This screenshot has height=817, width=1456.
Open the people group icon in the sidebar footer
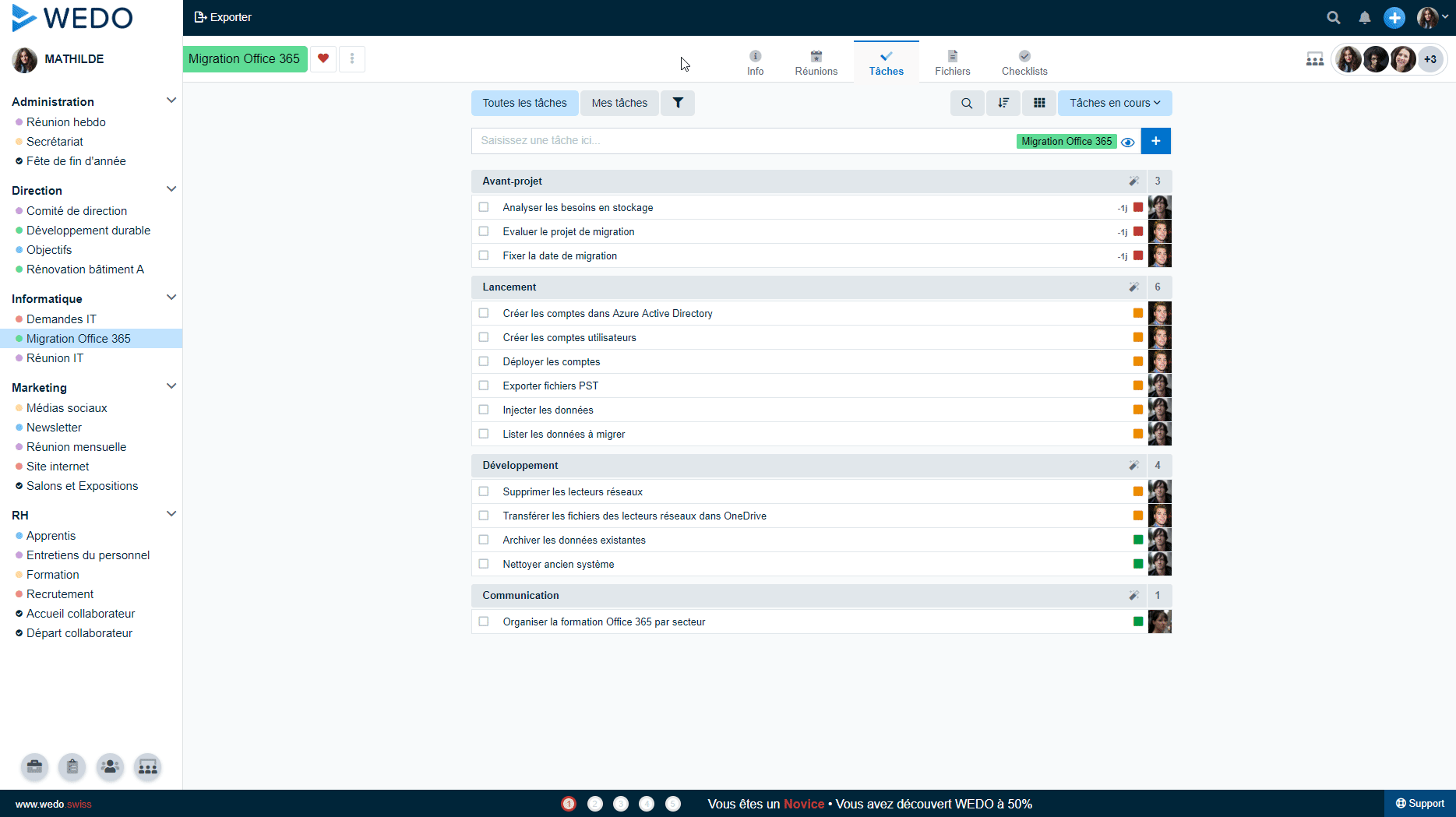point(110,767)
